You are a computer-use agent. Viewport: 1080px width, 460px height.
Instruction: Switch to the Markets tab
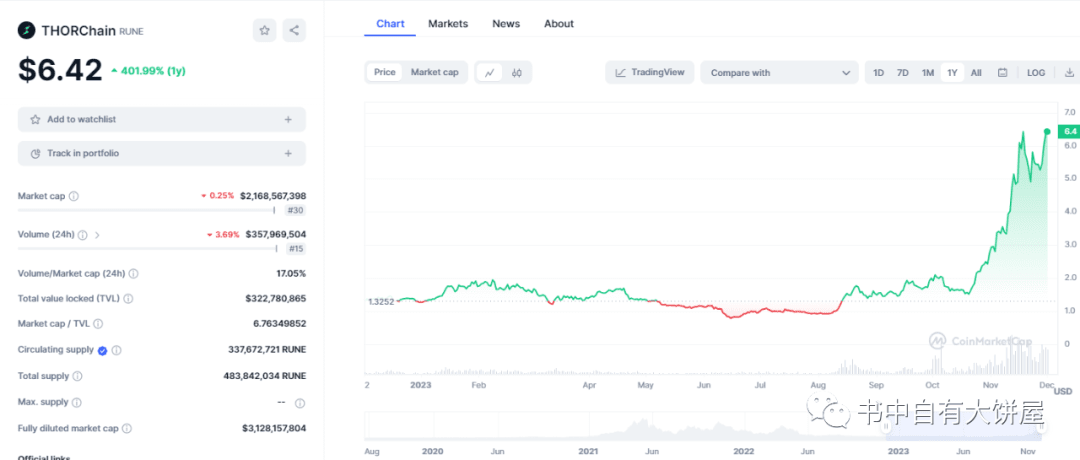click(x=448, y=23)
